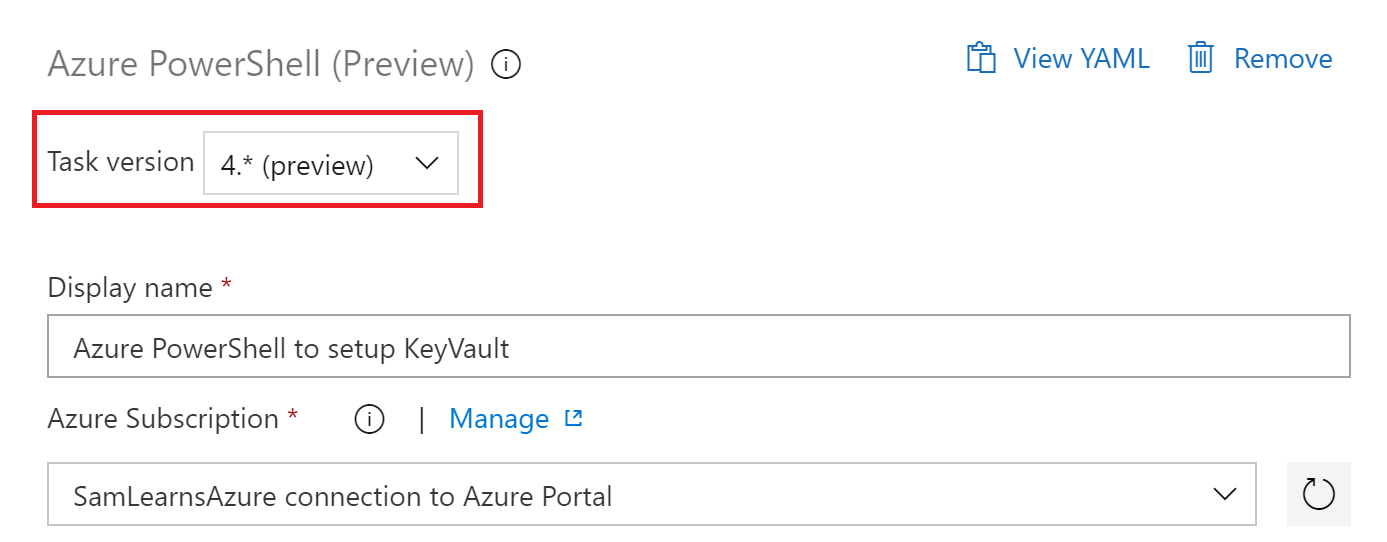Click the Task version label
This screenshot has width=1387, height=542.
(121, 162)
